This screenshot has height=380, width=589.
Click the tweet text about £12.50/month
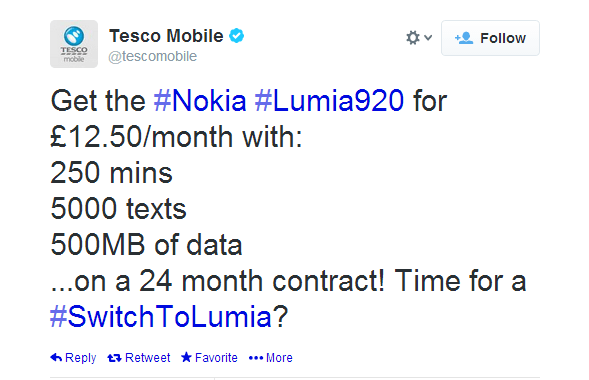pyautogui.click(x=176, y=137)
